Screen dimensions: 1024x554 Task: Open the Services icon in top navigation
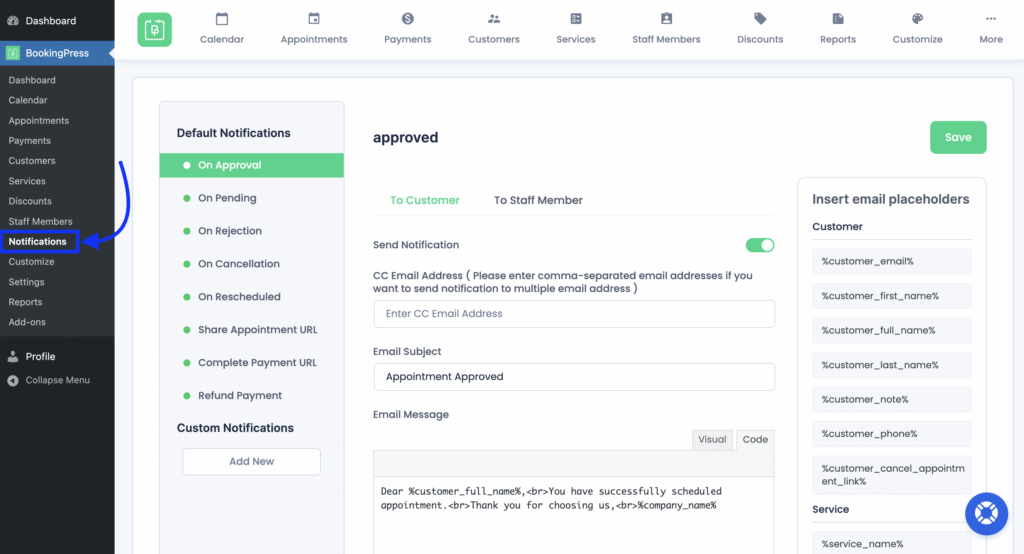(x=576, y=19)
